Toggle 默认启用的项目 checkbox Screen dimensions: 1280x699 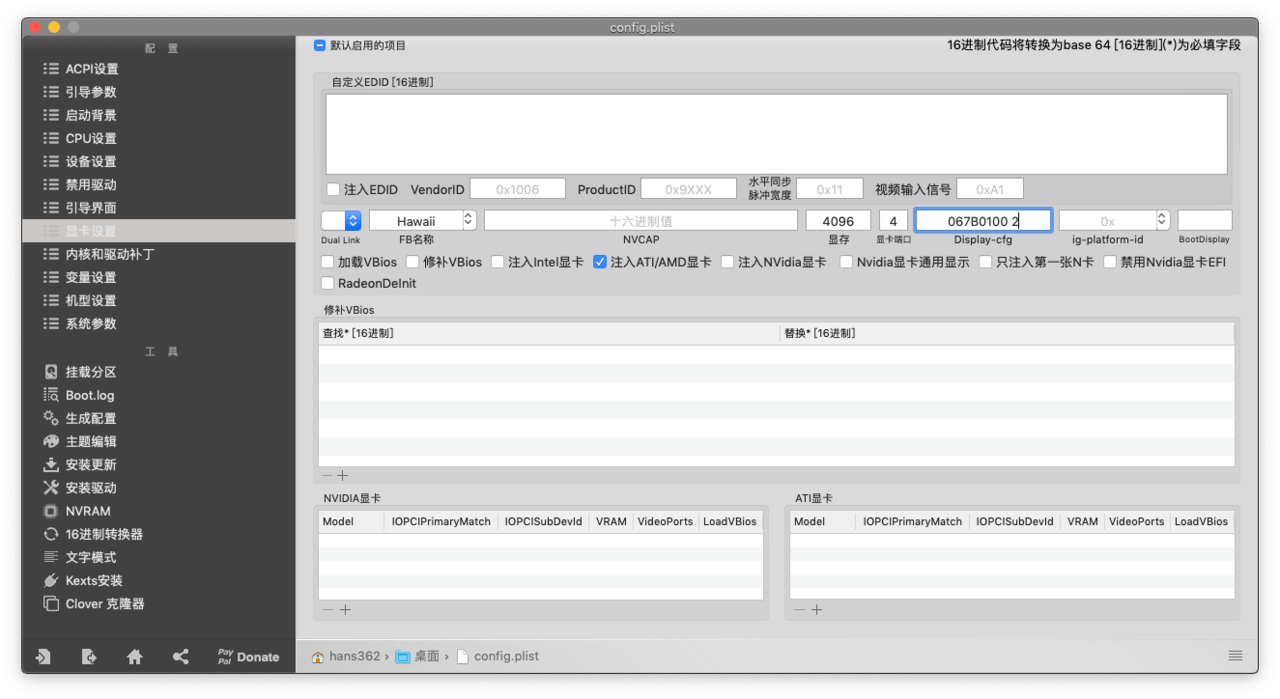[x=320, y=45]
